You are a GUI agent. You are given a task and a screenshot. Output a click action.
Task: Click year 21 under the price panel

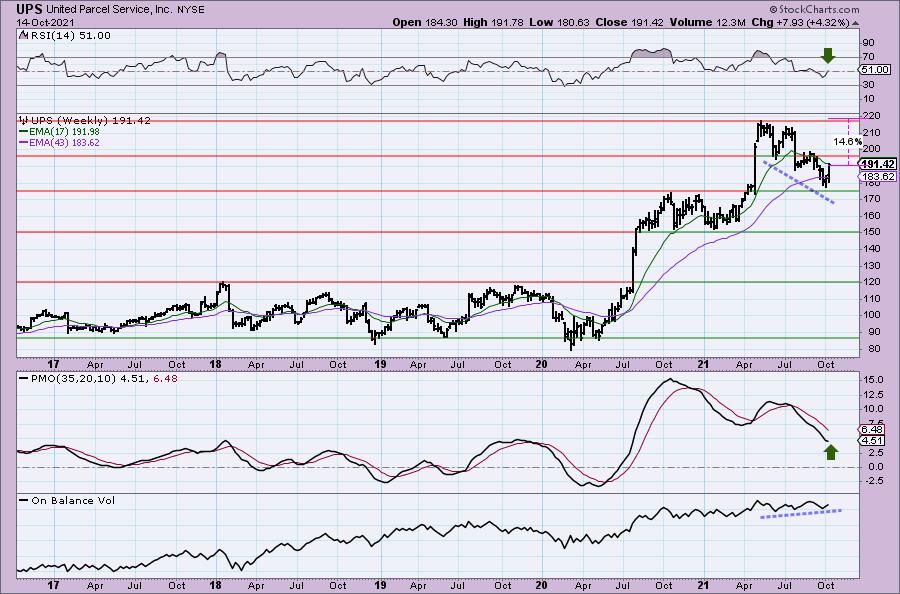(704, 364)
